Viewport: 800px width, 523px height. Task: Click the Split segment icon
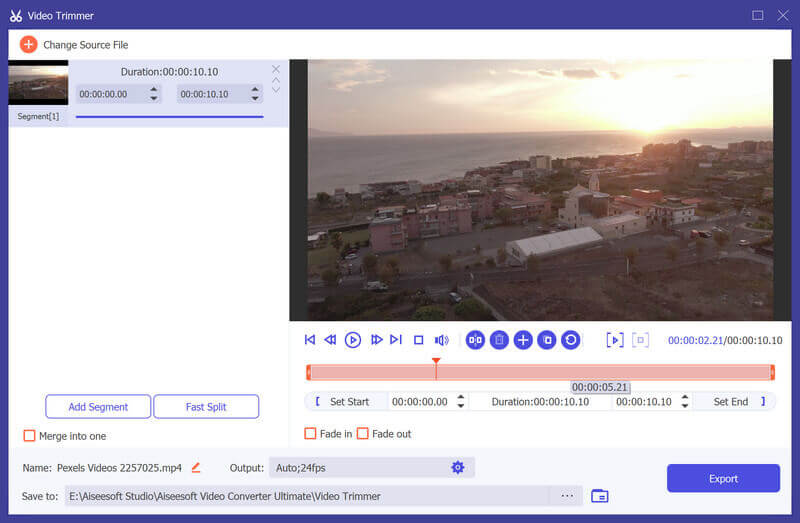[x=475, y=340]
